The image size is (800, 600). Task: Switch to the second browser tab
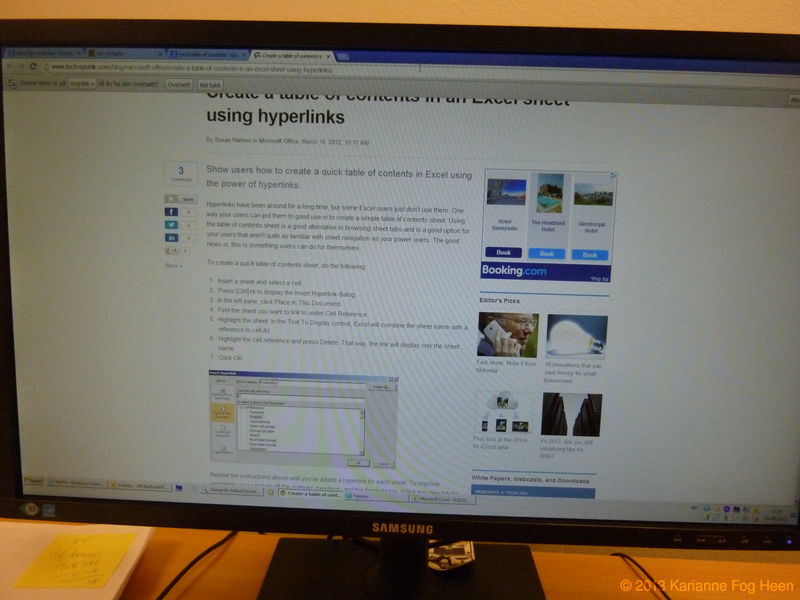[124, 54]
